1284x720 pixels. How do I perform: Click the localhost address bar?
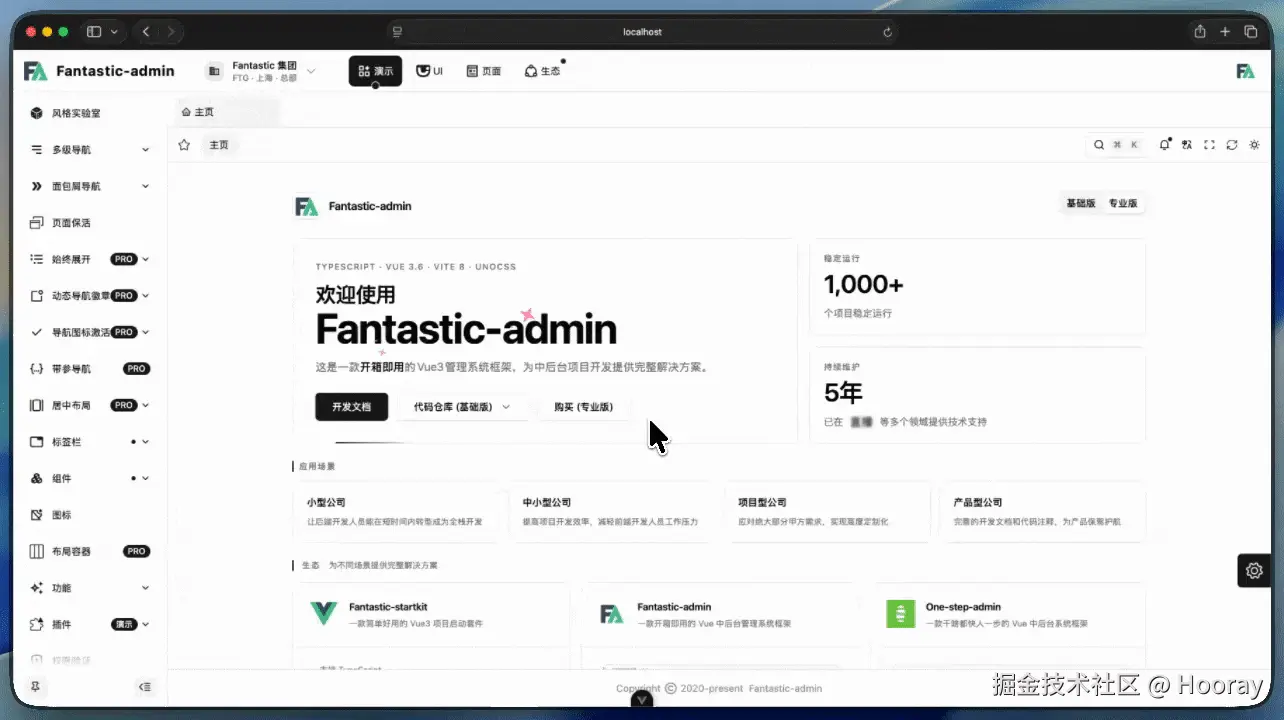(x=642, y=32)
